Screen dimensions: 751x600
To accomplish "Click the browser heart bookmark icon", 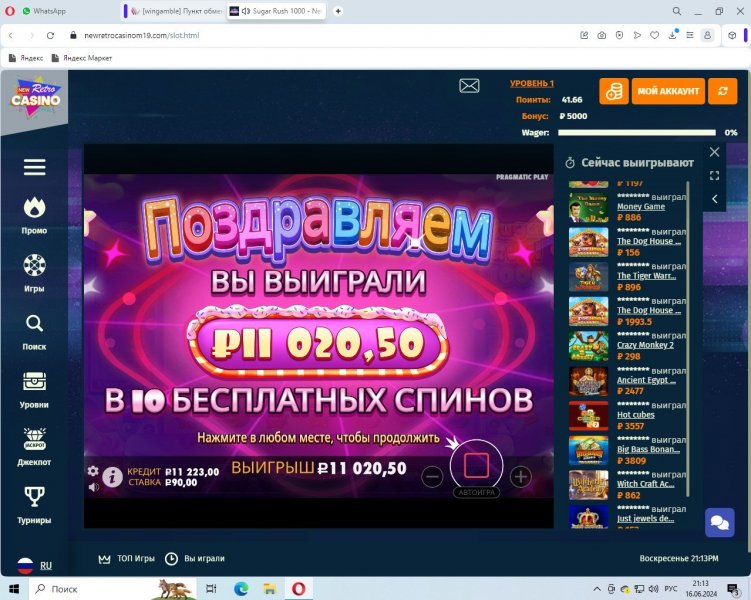I will coord(655,35).
